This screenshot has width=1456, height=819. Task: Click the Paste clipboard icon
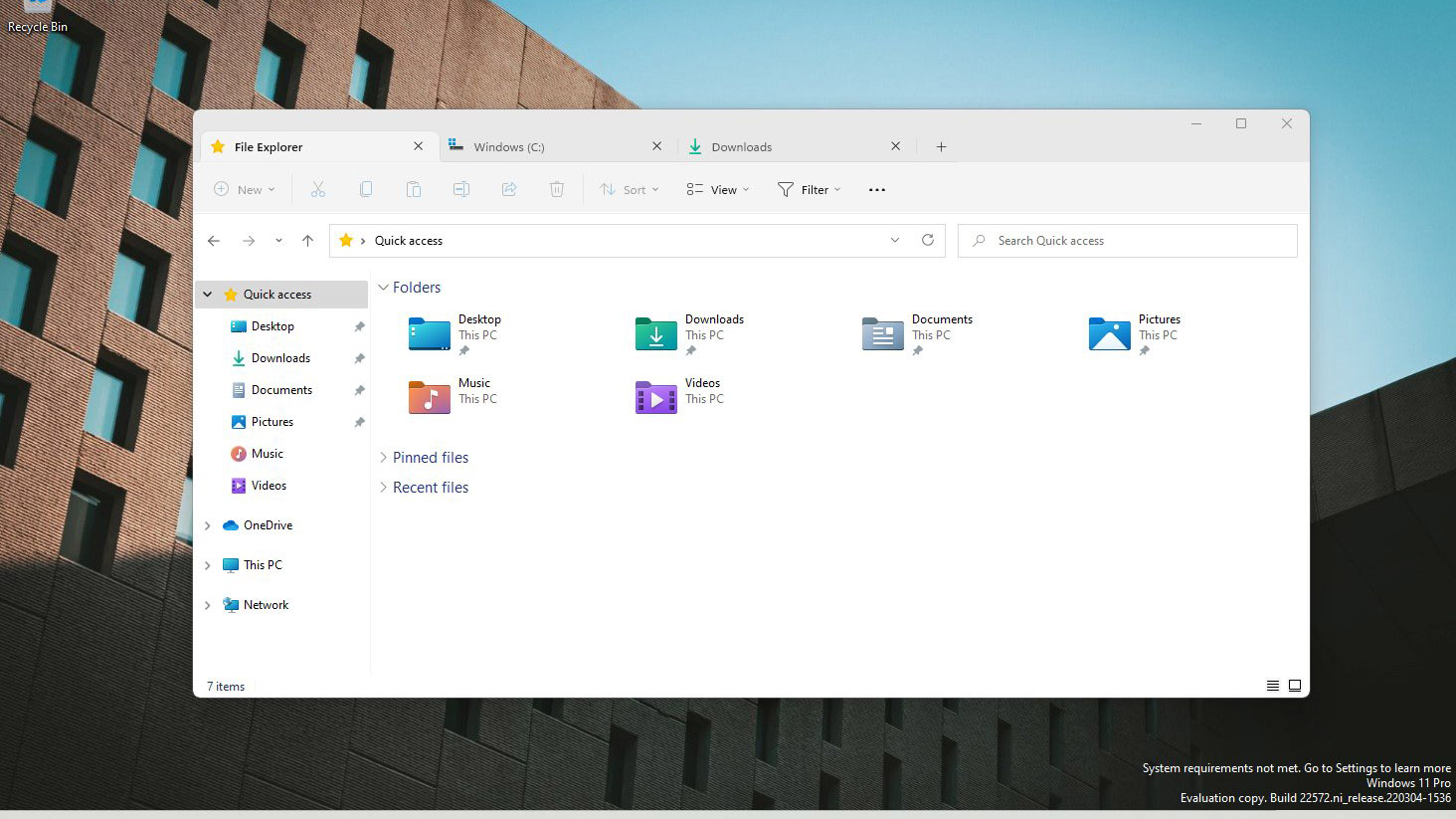point(414,189)
